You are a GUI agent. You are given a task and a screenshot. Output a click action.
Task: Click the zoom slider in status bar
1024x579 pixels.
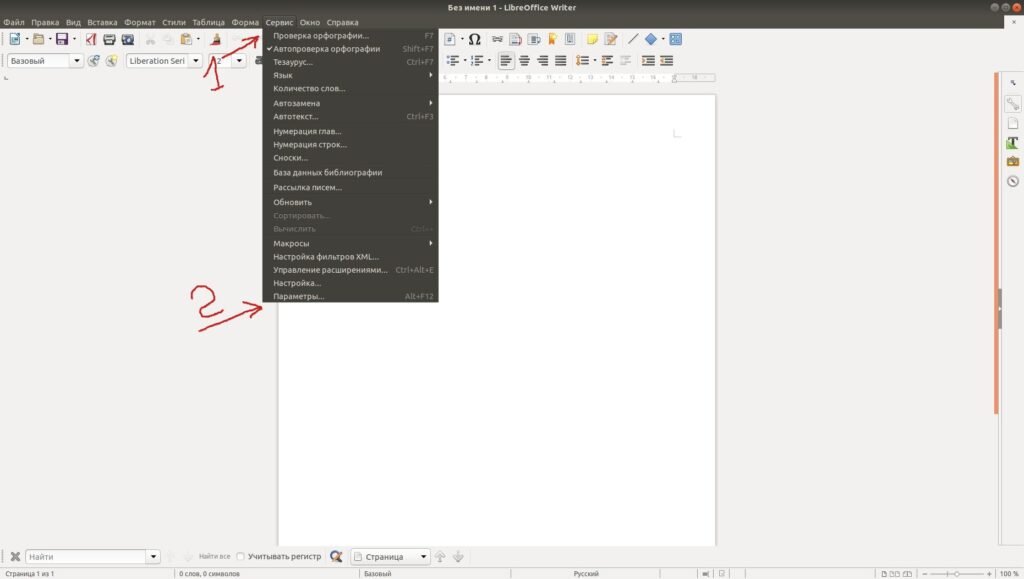[957, 574]
